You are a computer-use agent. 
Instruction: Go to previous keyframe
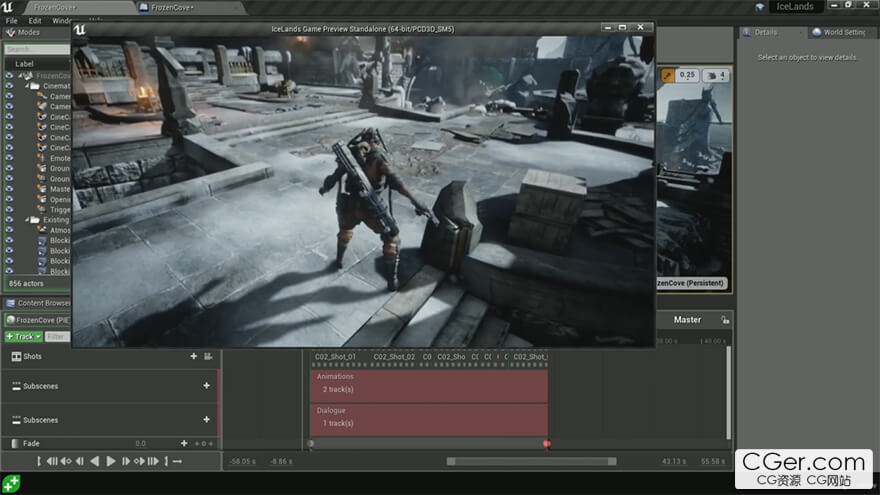coord(66,461)
